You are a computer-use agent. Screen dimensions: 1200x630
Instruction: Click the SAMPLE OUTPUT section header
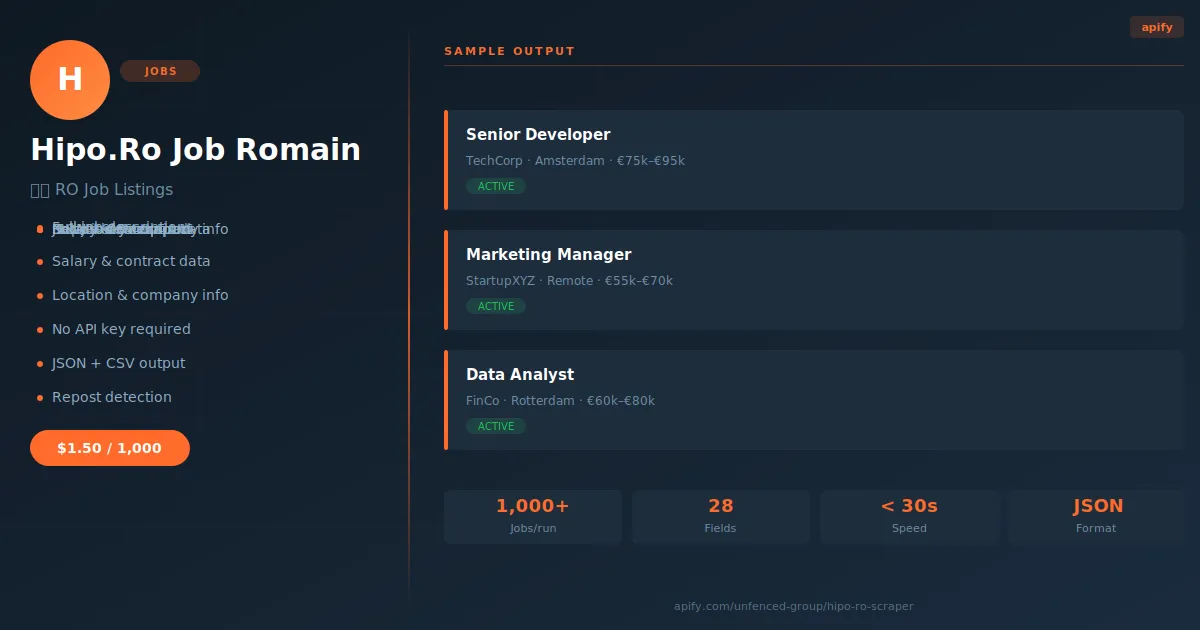coord(510,51)
